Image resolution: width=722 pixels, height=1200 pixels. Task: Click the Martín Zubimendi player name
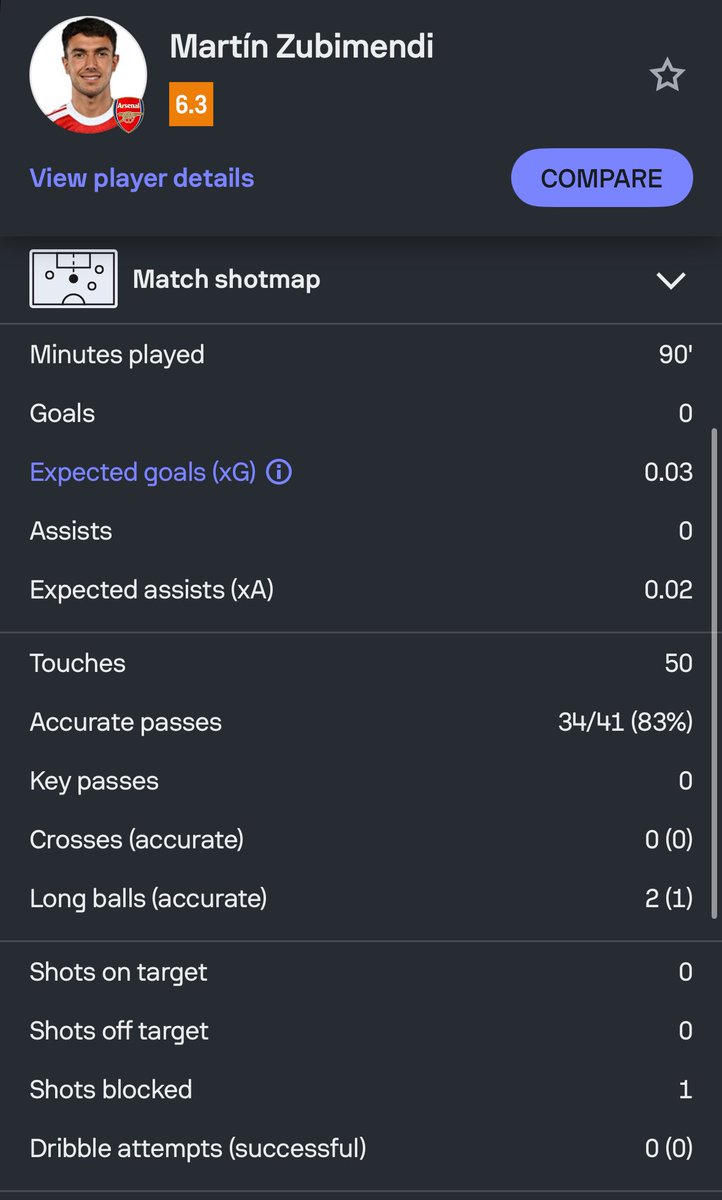coord(302,46)
